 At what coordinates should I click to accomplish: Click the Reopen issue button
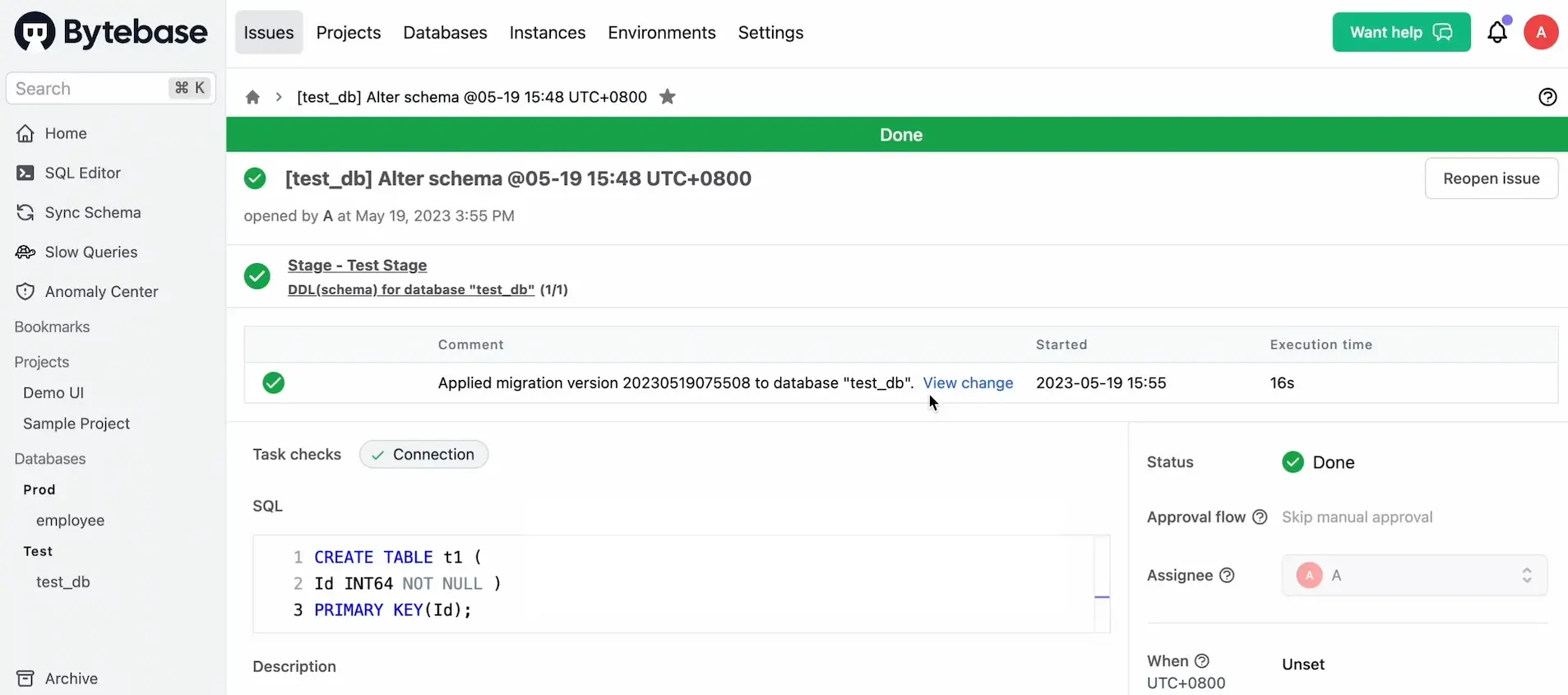tap(1492, 178)
